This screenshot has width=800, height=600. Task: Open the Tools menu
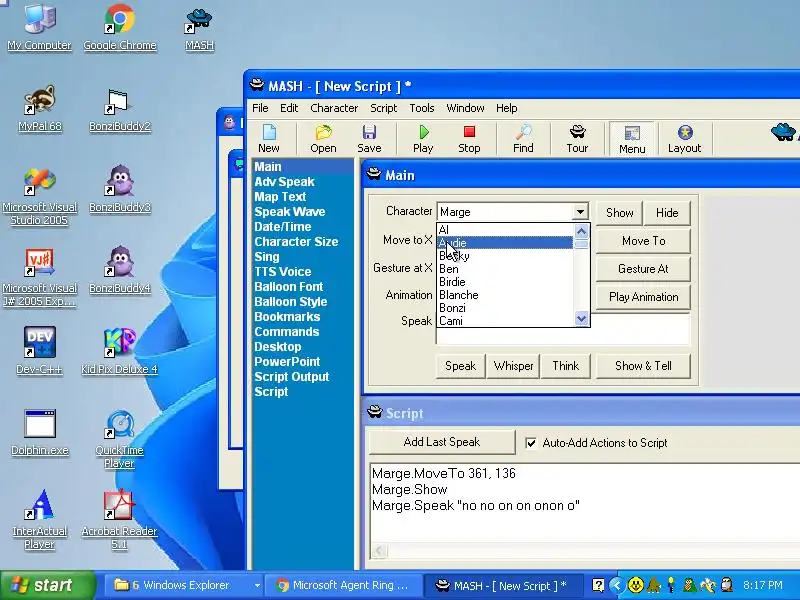422,108
